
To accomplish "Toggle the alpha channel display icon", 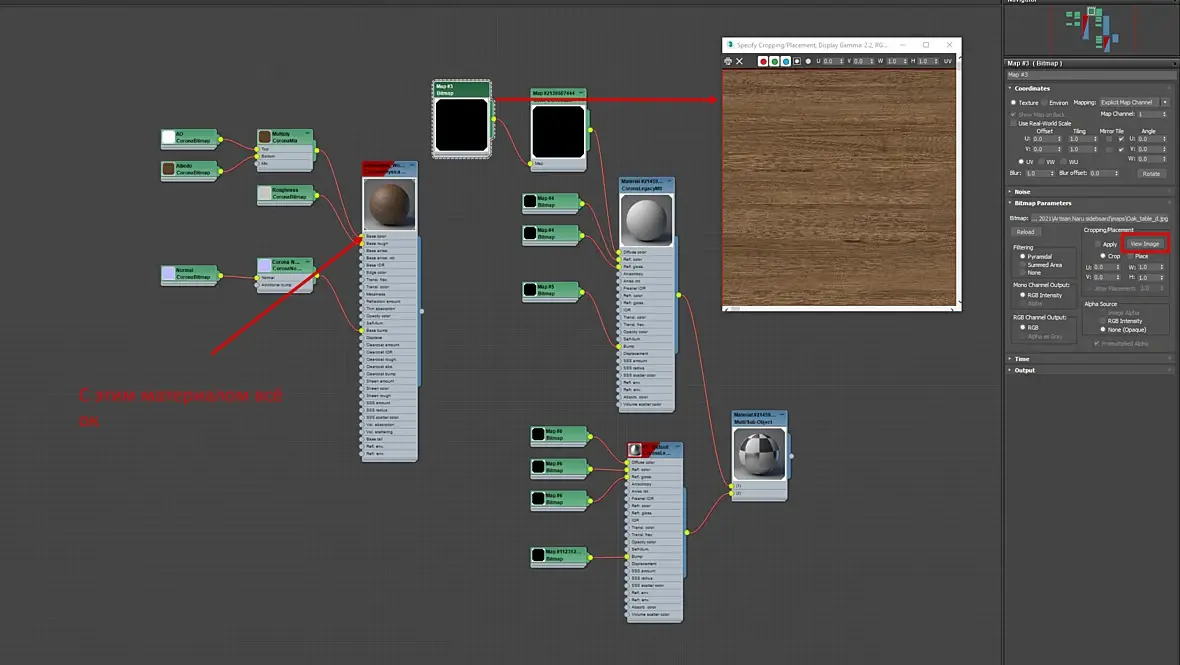I will (x=797, y=61).
